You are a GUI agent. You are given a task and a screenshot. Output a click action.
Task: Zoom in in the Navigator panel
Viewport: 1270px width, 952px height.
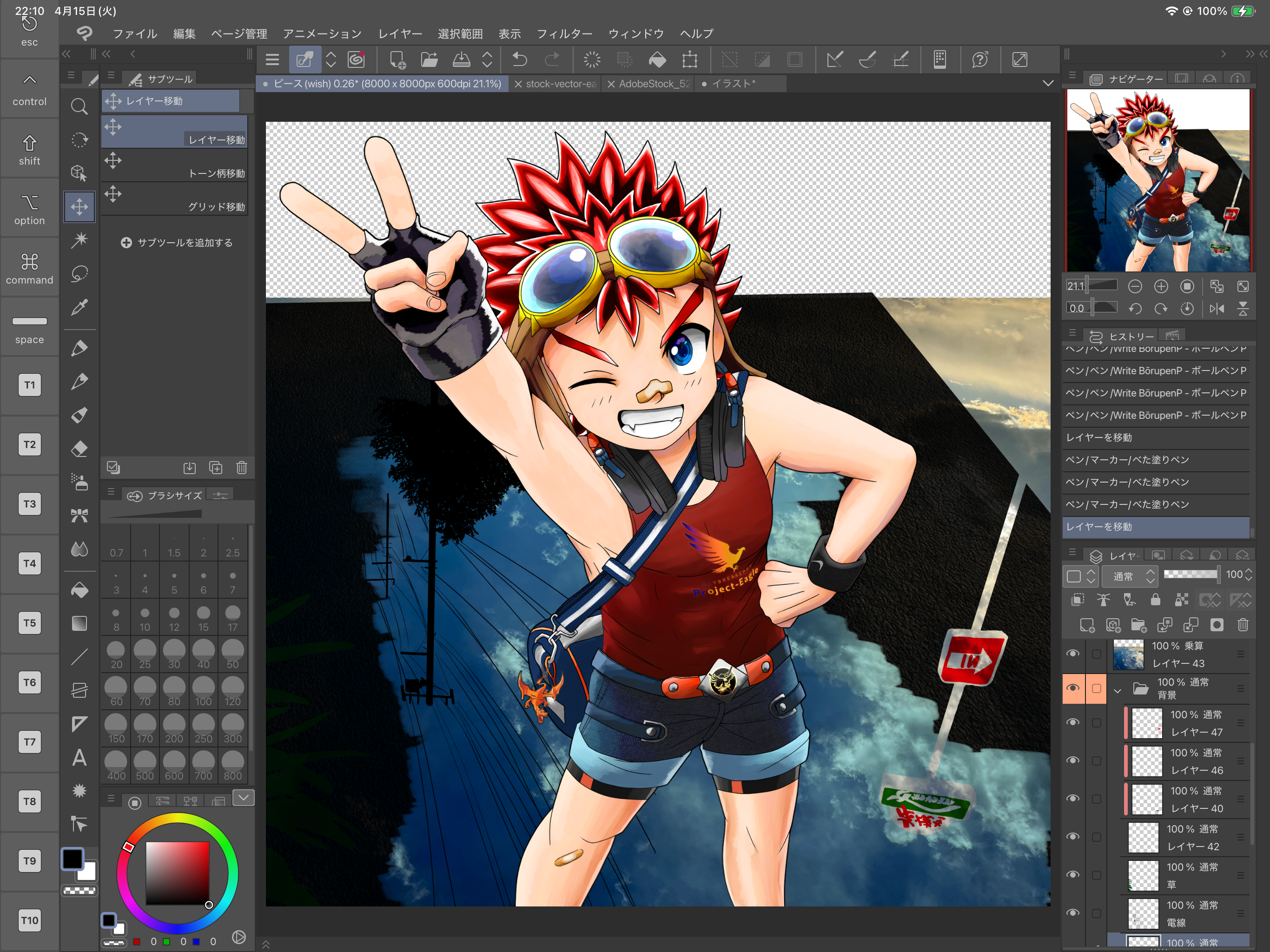tap(1161, 286)
